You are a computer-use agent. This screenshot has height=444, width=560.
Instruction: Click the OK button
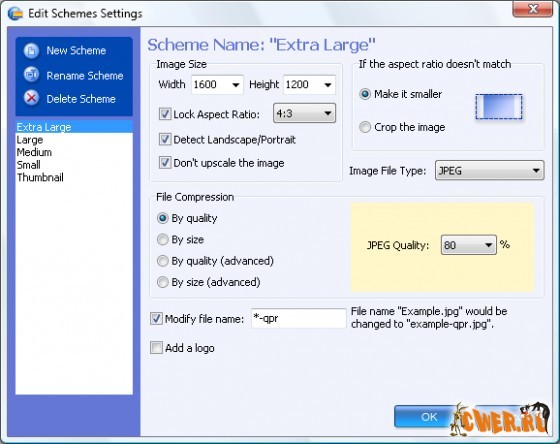(429, 416)
